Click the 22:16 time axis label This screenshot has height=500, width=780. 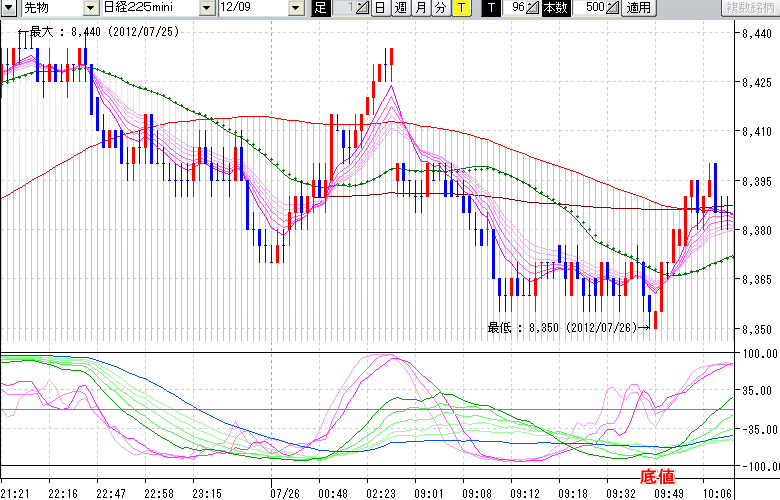click(x=63, y=494)
